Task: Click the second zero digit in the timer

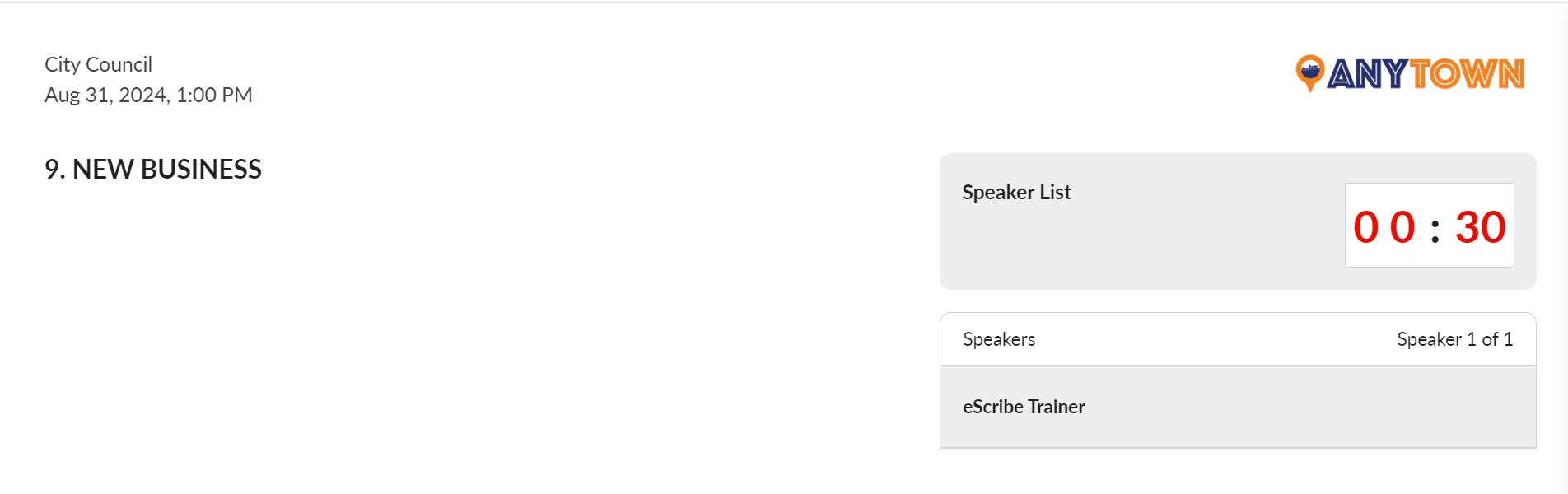Action: tap(1402, 226)
